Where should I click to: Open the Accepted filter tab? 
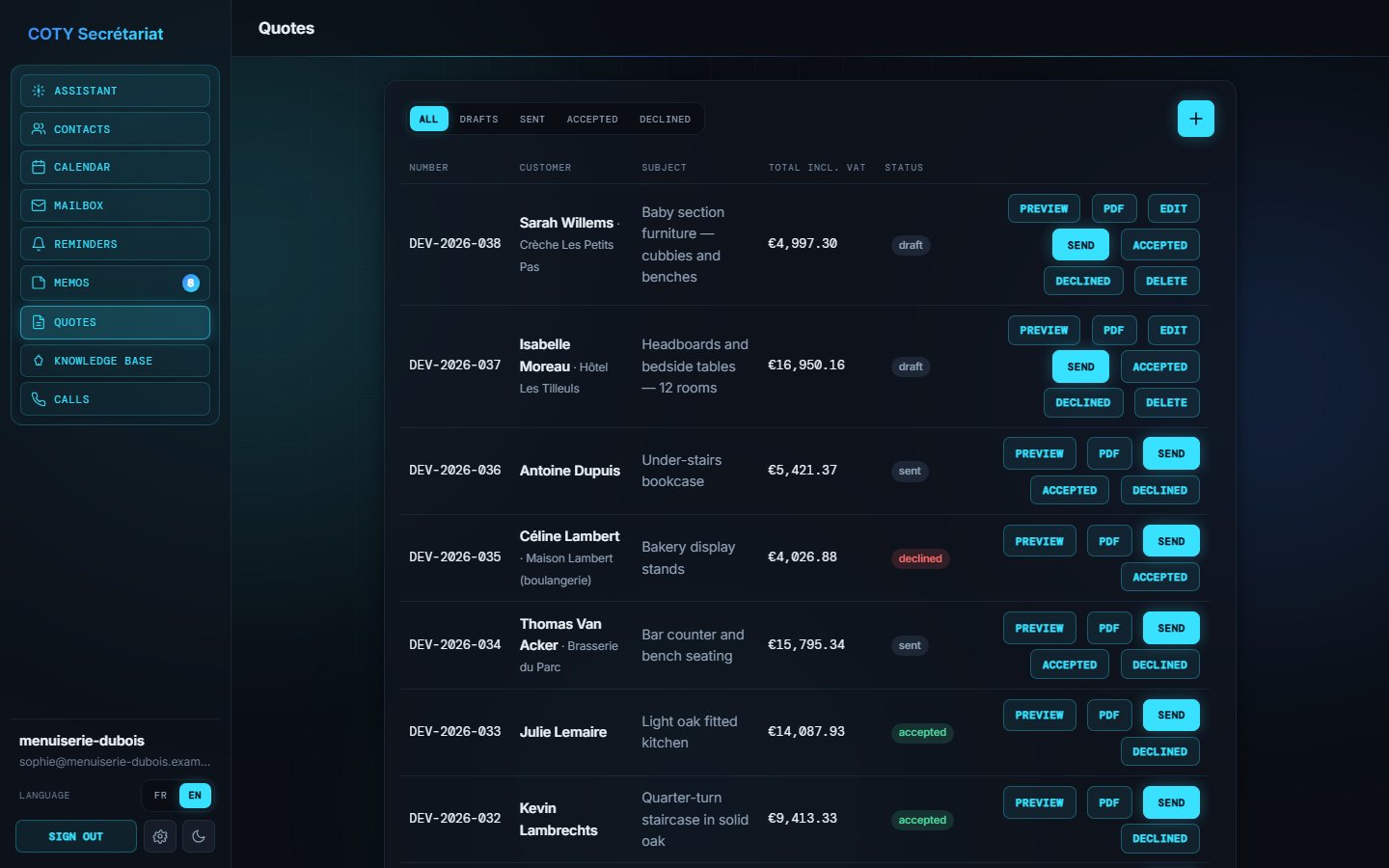coord(592,119)
